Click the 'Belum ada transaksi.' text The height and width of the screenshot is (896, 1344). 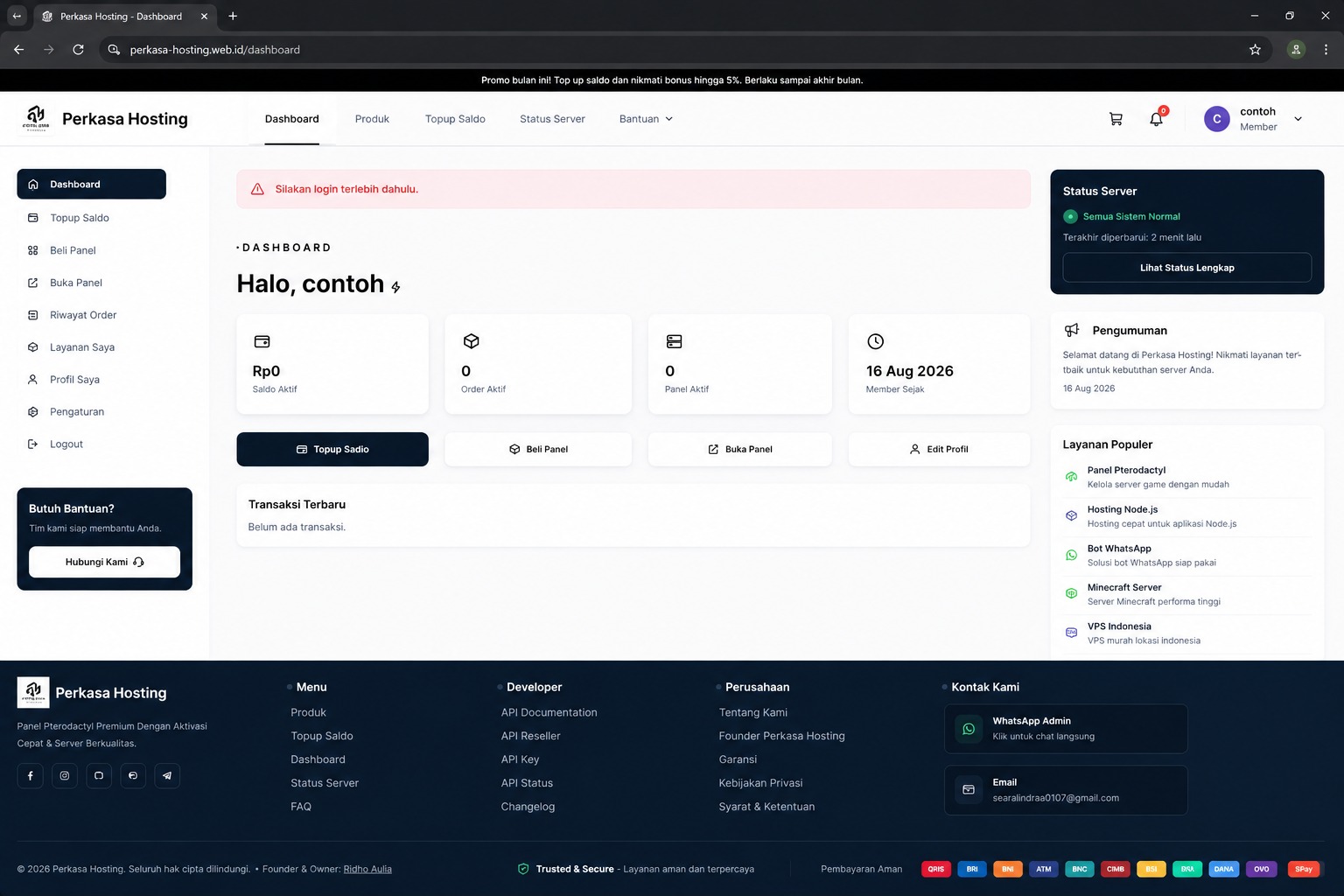297,527
